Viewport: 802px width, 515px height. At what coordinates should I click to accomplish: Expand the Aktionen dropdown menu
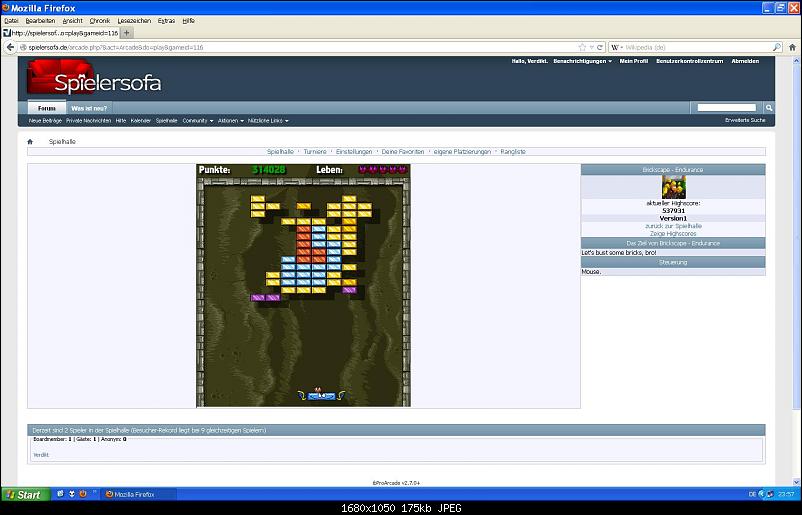tap(230, 121)
